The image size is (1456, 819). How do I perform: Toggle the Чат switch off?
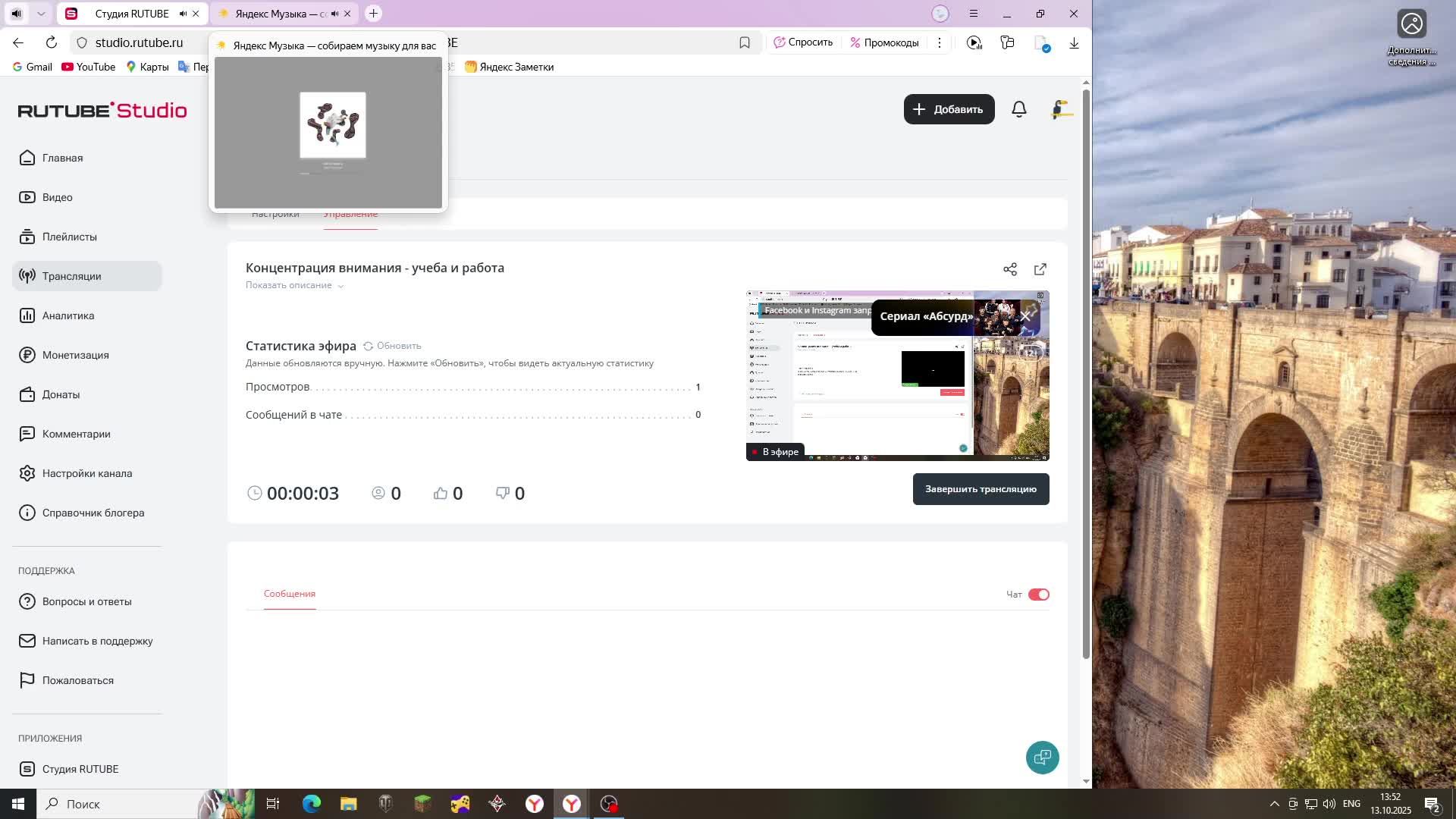coord(1038,595)
